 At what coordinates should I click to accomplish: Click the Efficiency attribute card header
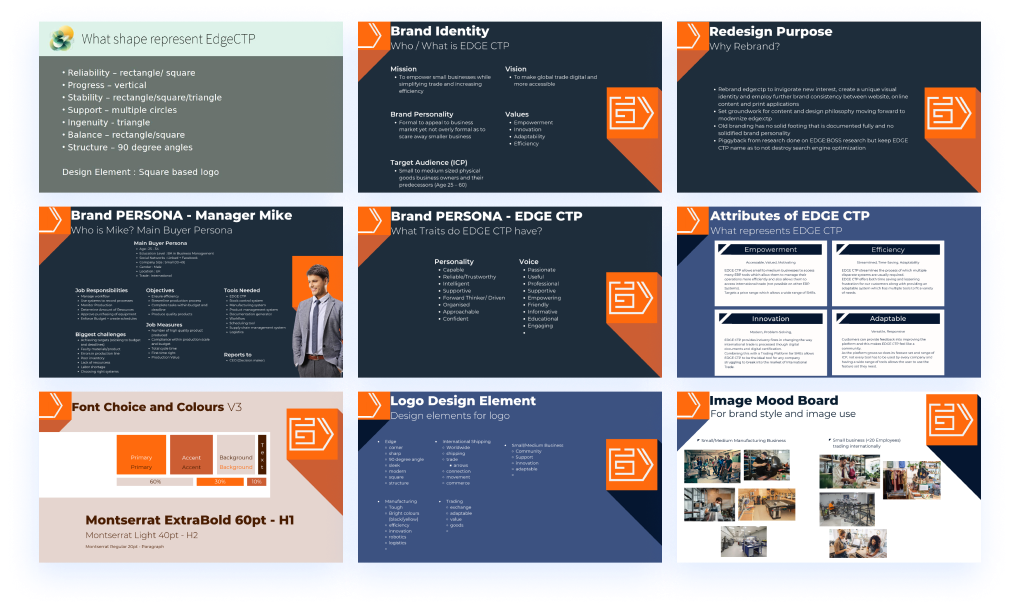pos(888,249)
